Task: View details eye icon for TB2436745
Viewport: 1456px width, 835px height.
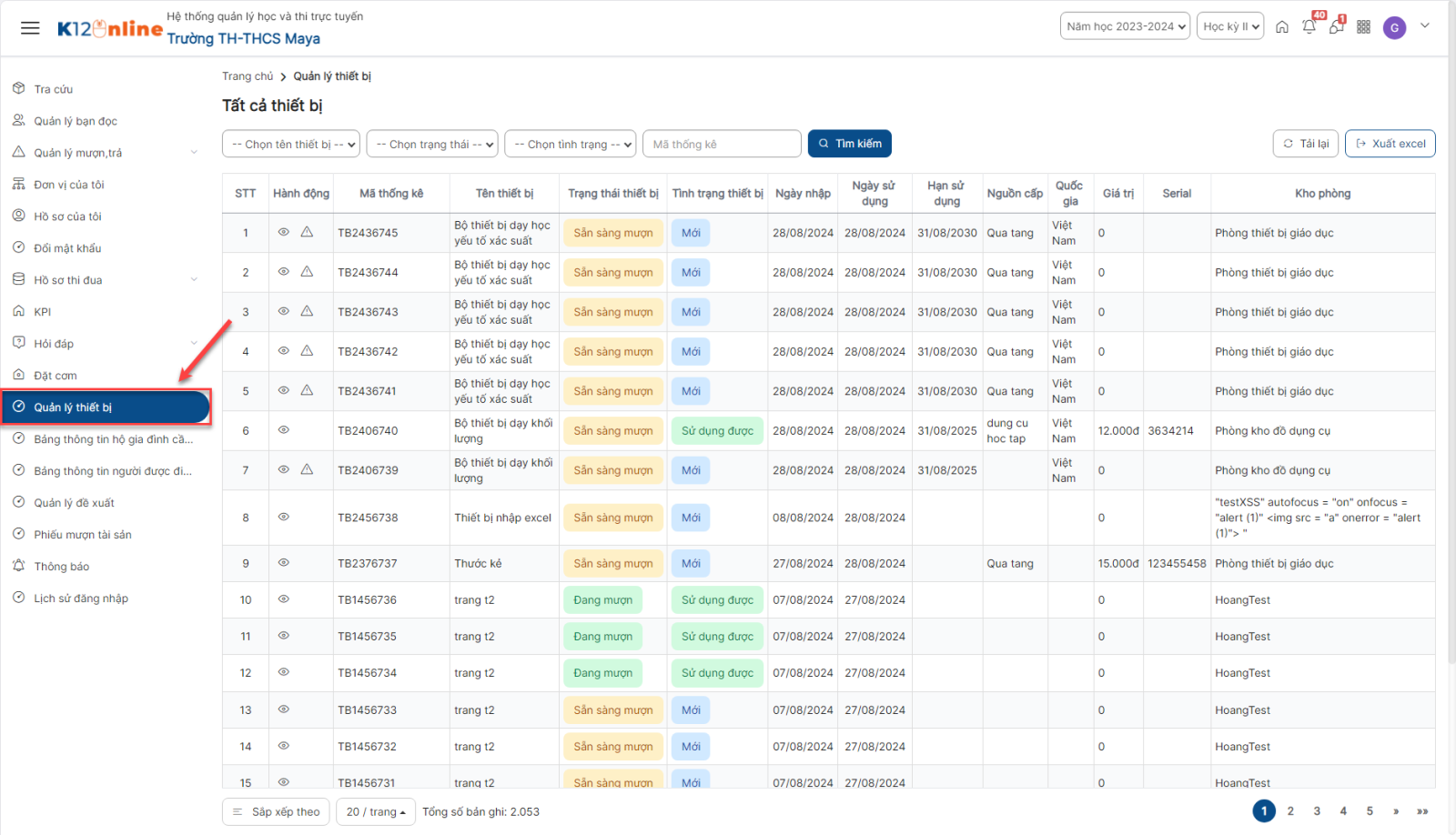Action: coord(284,232)
